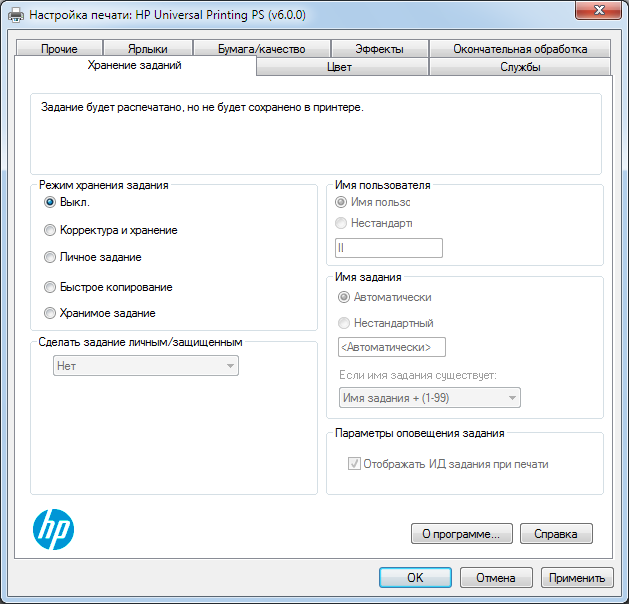Pick the Быстрое копирование option
The image size is (629, 604).
[50, 287]
